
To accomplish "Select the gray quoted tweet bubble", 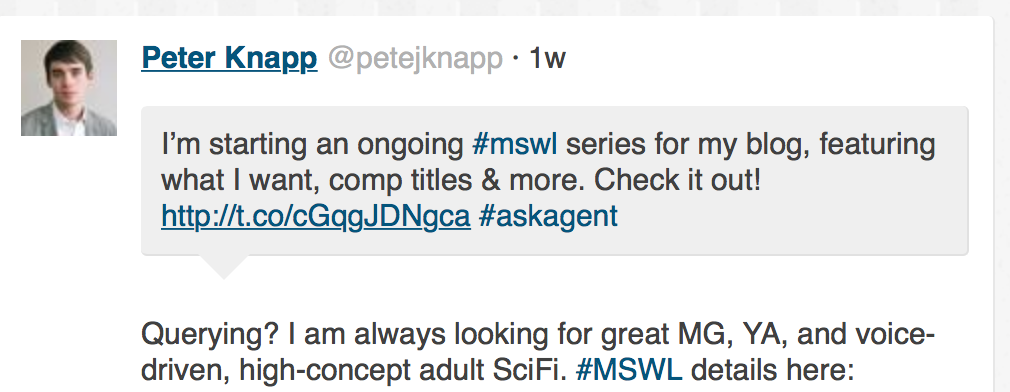I will [x=555, y=181].
